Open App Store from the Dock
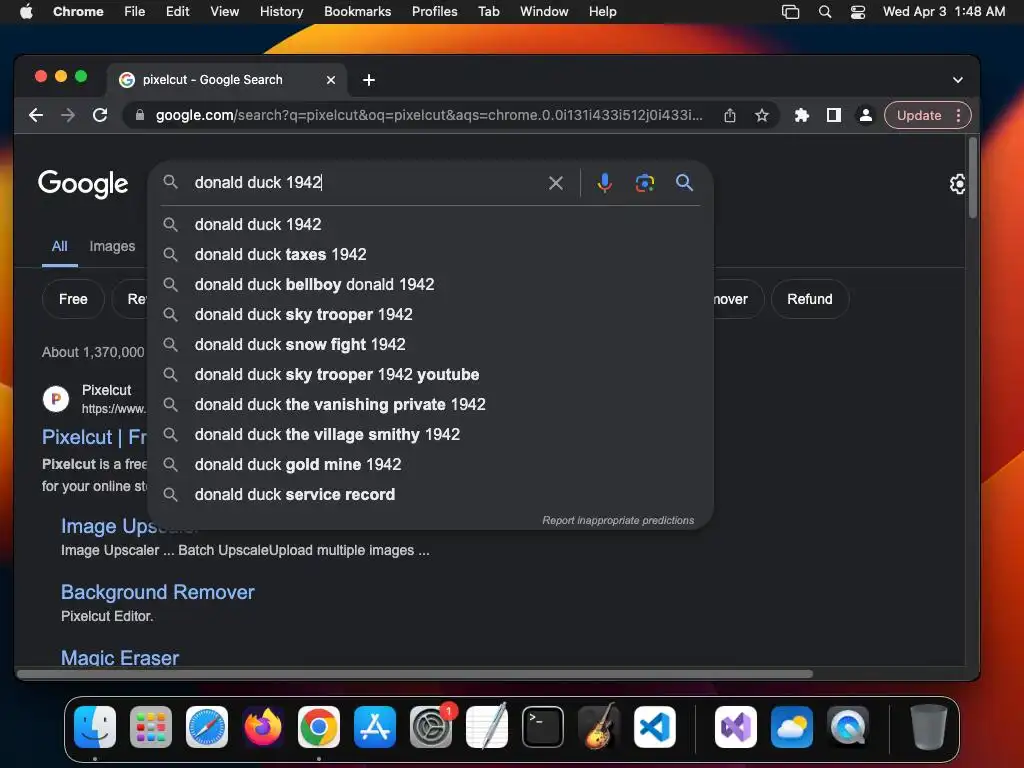This screenshot has width=1024, height=768. [x=375, y=727]
